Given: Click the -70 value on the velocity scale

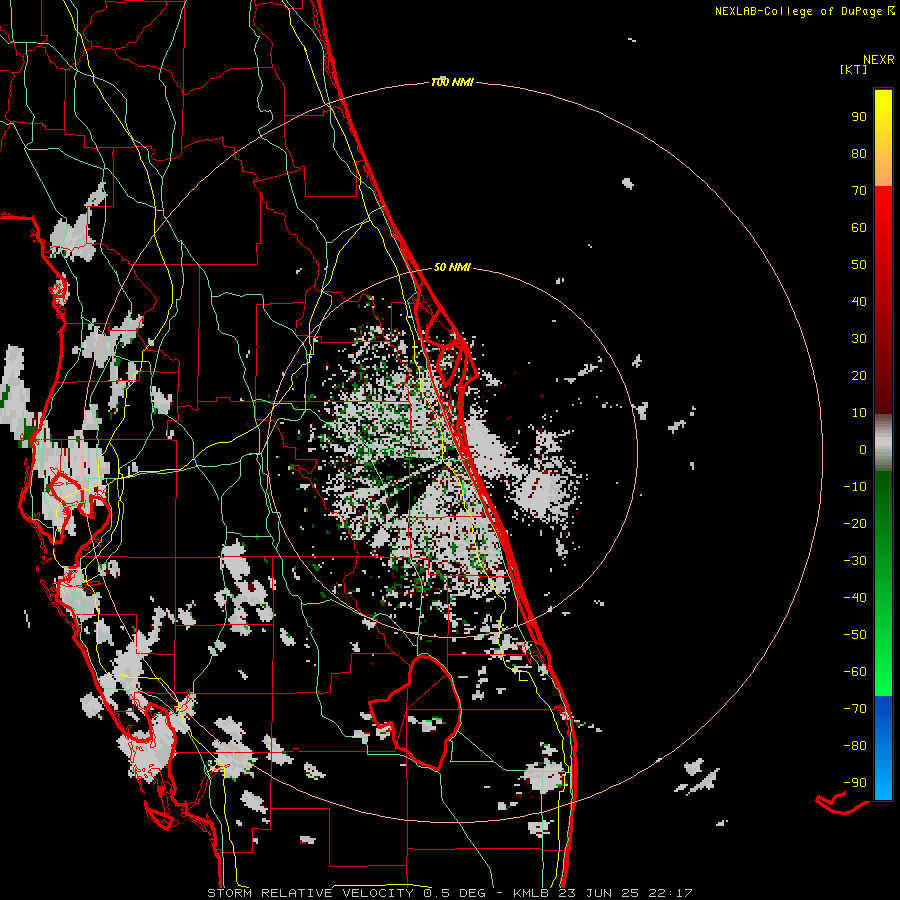Looking at the screenshot, I should click(855, 709).
